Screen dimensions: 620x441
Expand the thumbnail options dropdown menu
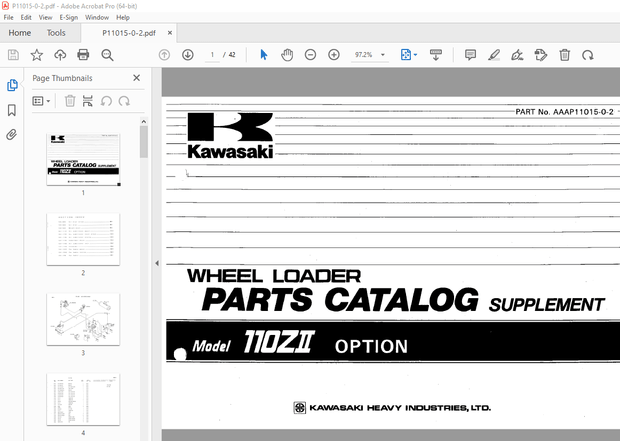click(x=41, y=100)
